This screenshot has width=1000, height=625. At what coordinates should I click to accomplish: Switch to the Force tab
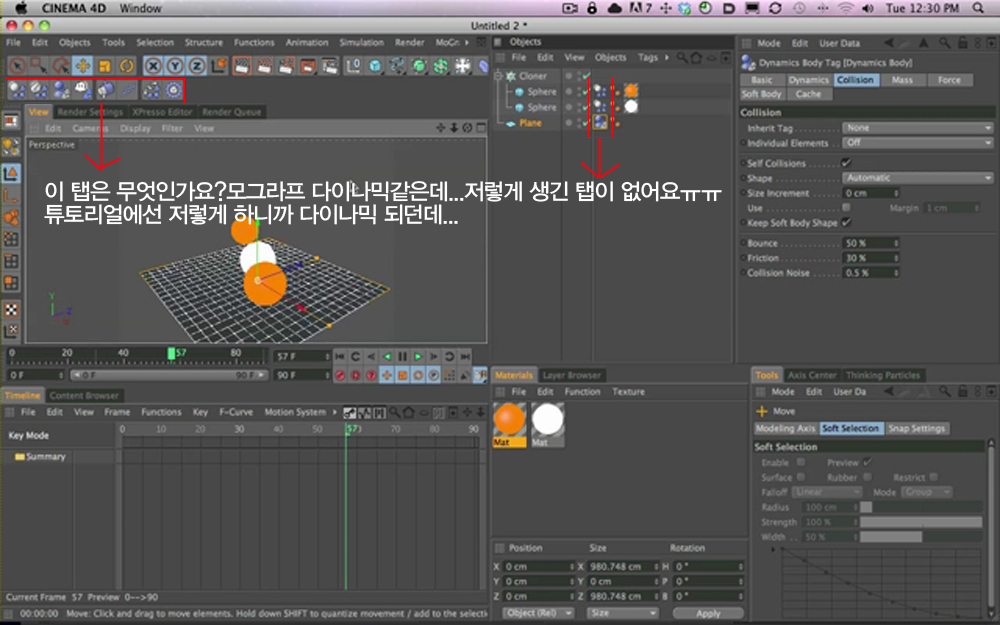949,80
